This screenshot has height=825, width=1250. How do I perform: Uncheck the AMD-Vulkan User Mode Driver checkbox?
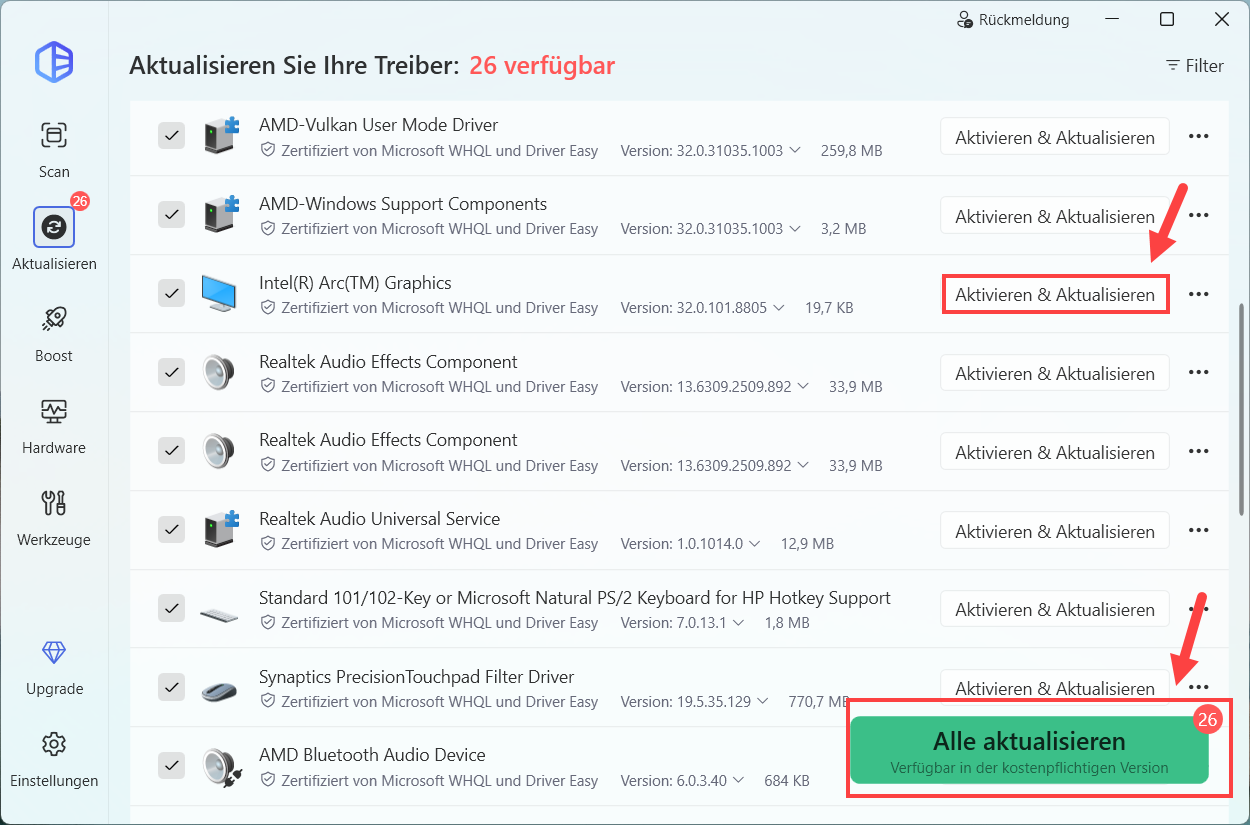tap(172, 136)
